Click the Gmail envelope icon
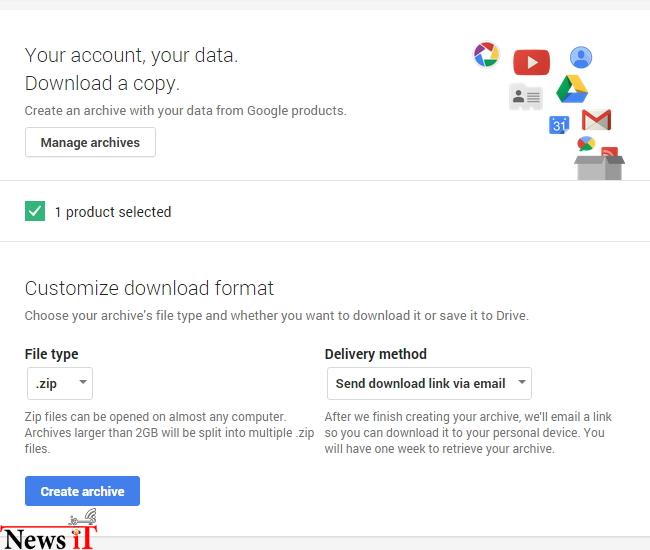Screen dimensions: 650x550 point(597,120)
